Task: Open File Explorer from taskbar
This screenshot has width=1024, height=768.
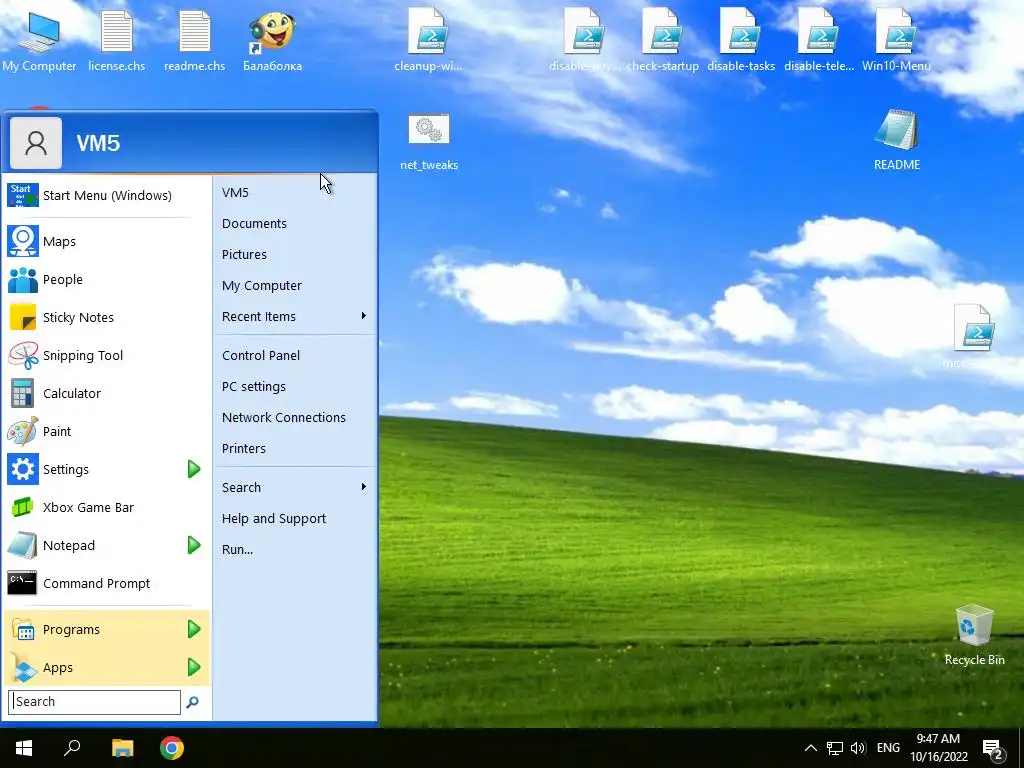Action: click(x=122, y=748)
